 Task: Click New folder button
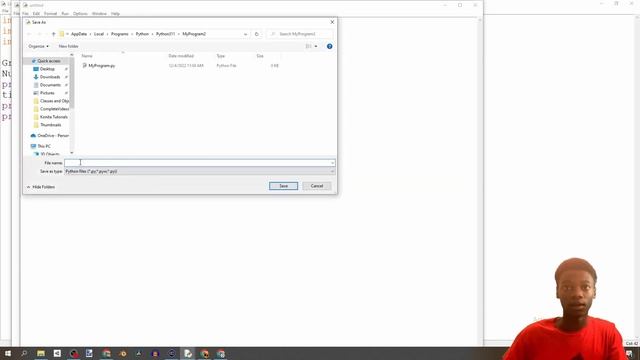(x=68, y=46)
